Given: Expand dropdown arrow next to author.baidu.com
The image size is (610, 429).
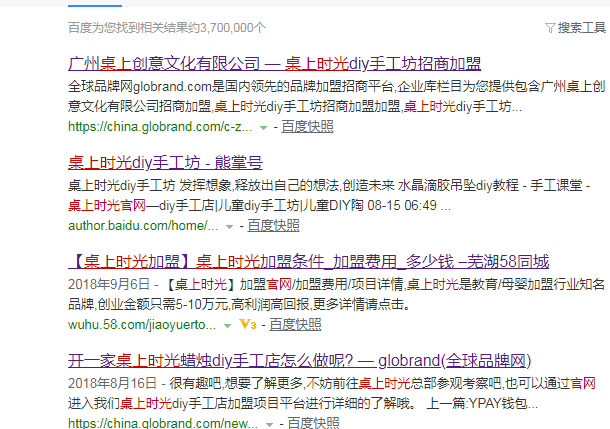Looking at the screenshot, I should (x=229, y=226).
